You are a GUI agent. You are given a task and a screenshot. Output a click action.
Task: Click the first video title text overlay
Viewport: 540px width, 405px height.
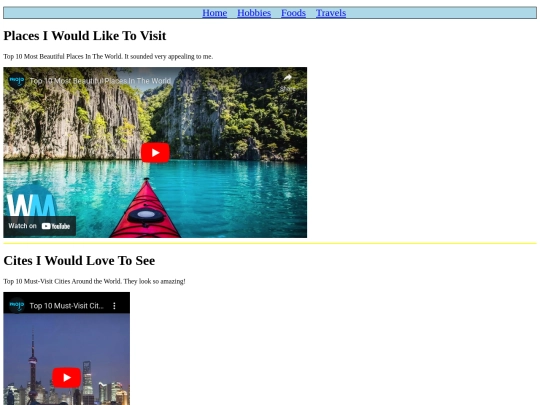tap(100, 81)
